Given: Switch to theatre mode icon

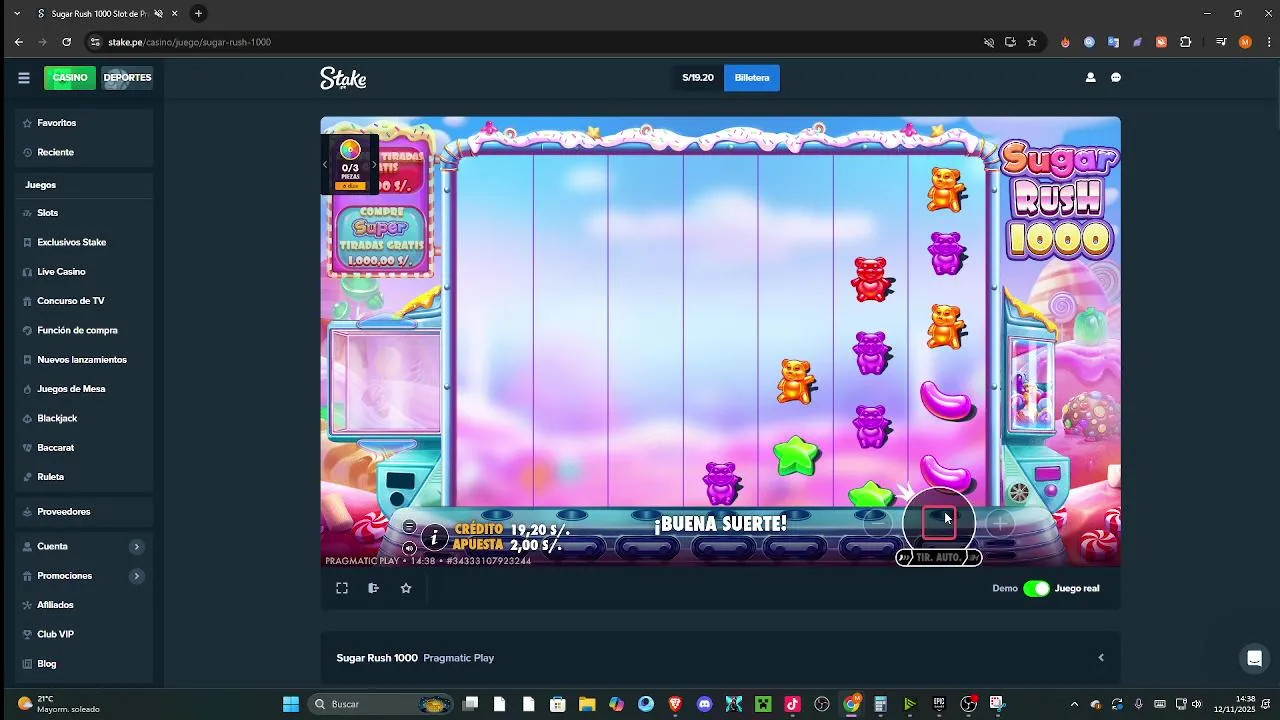Looking at the screenshot, I should tap(373, 588).
